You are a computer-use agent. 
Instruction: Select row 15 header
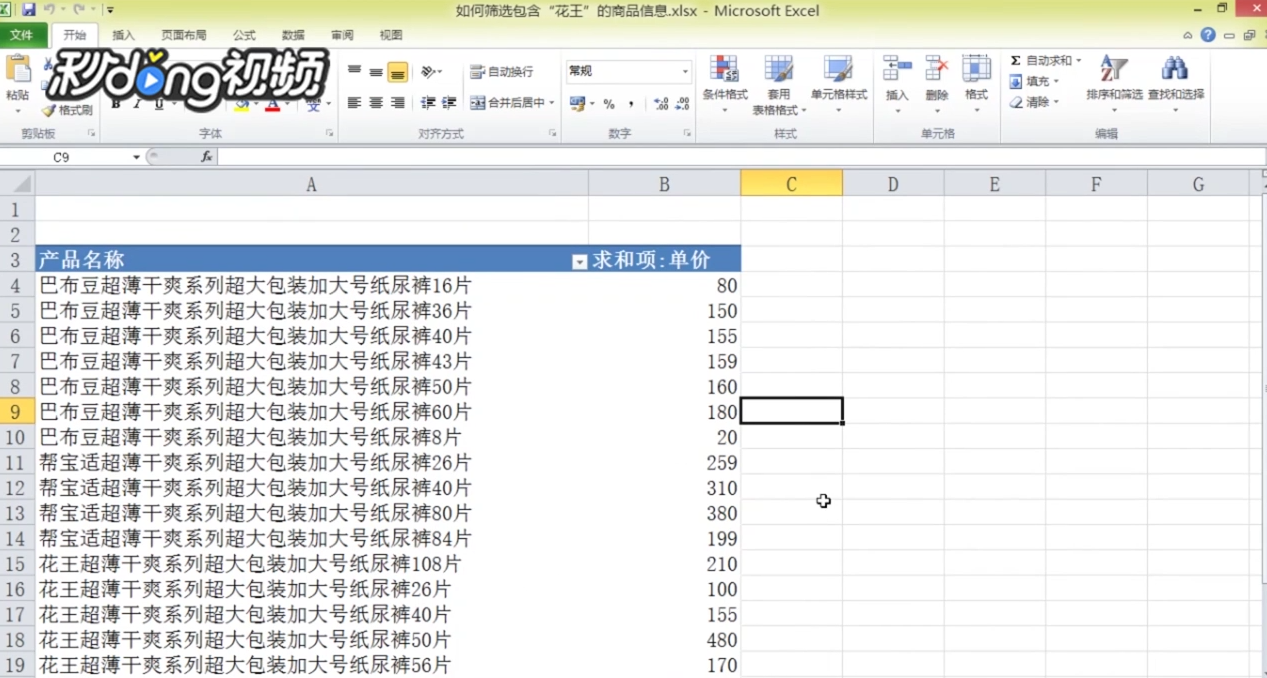[x=16, y=564]
